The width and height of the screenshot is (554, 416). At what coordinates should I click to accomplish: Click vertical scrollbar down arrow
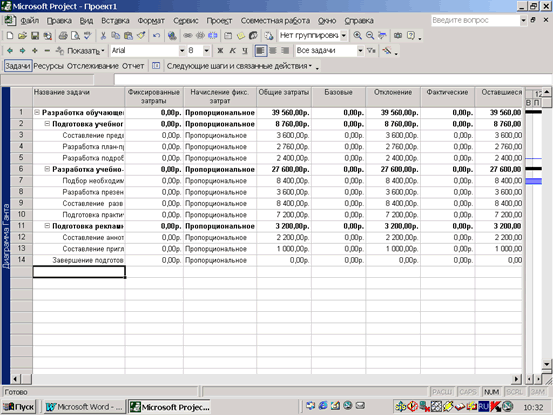pyautogui.click(x=546, y=364)
